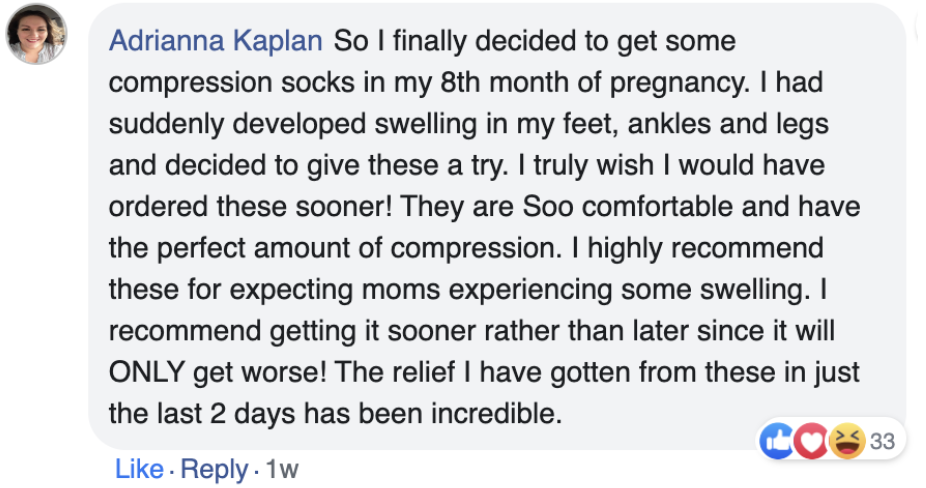926x488 pixels.
Task: Show the 33 reactions count list
Action: (881, 441)
